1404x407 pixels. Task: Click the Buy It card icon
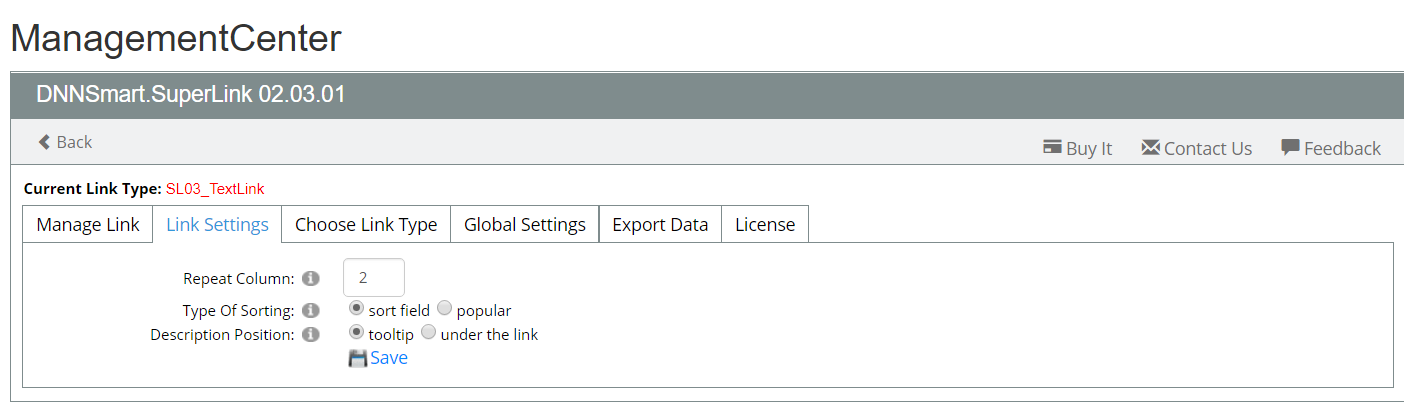pos(1052,147)
